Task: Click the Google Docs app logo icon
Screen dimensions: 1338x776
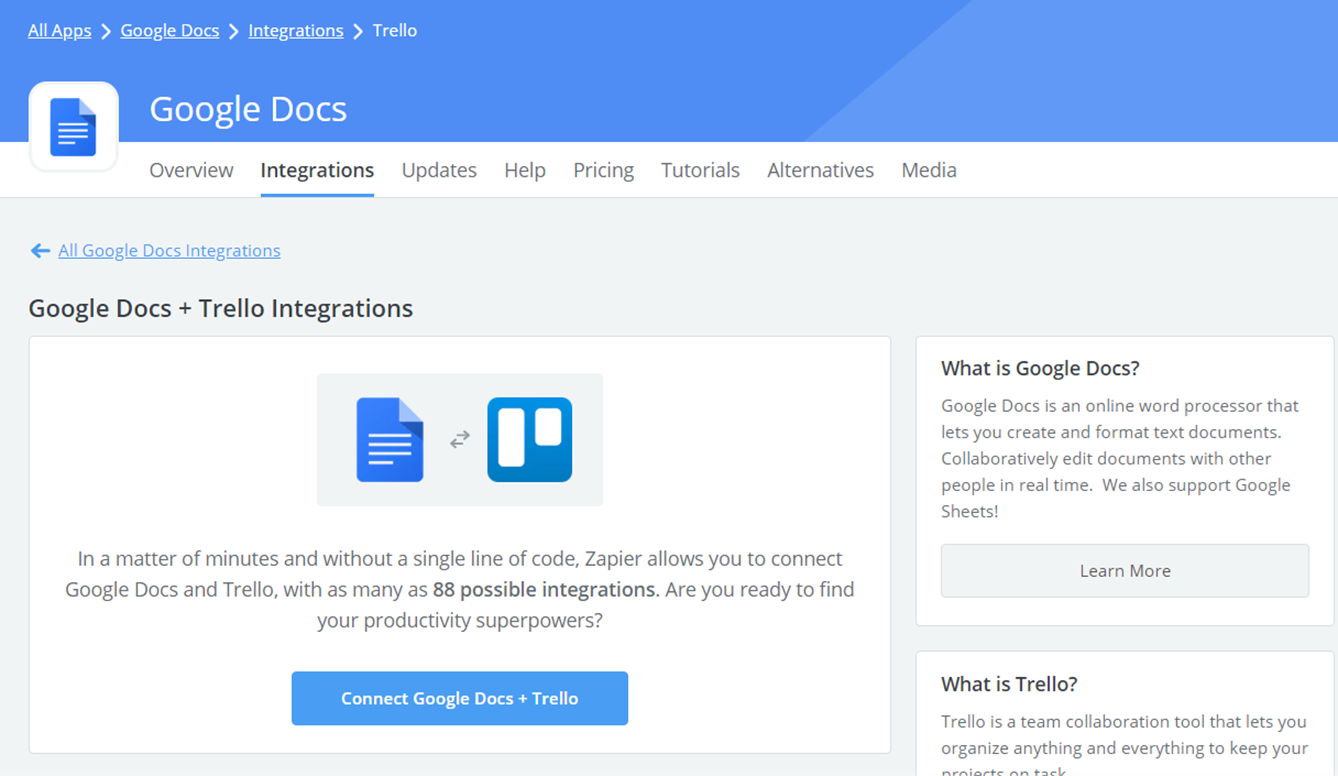Action: 74,127
